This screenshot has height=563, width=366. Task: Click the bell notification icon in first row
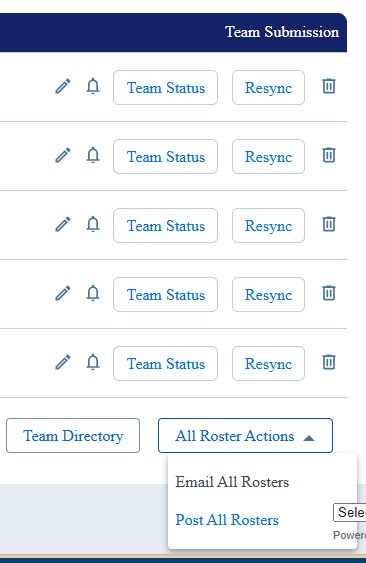click(93, 86)
